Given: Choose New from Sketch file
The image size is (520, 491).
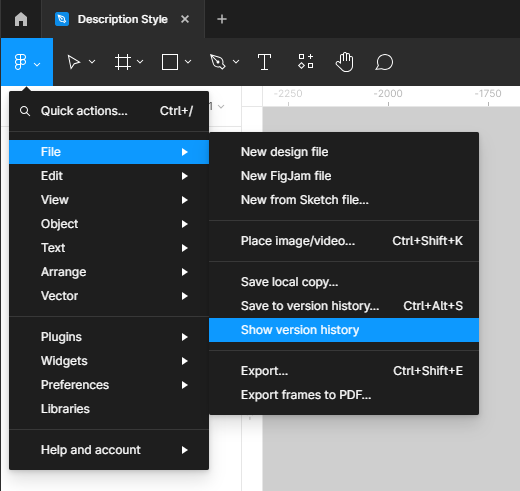Looking at the screenshot, I should pos(344,200).
